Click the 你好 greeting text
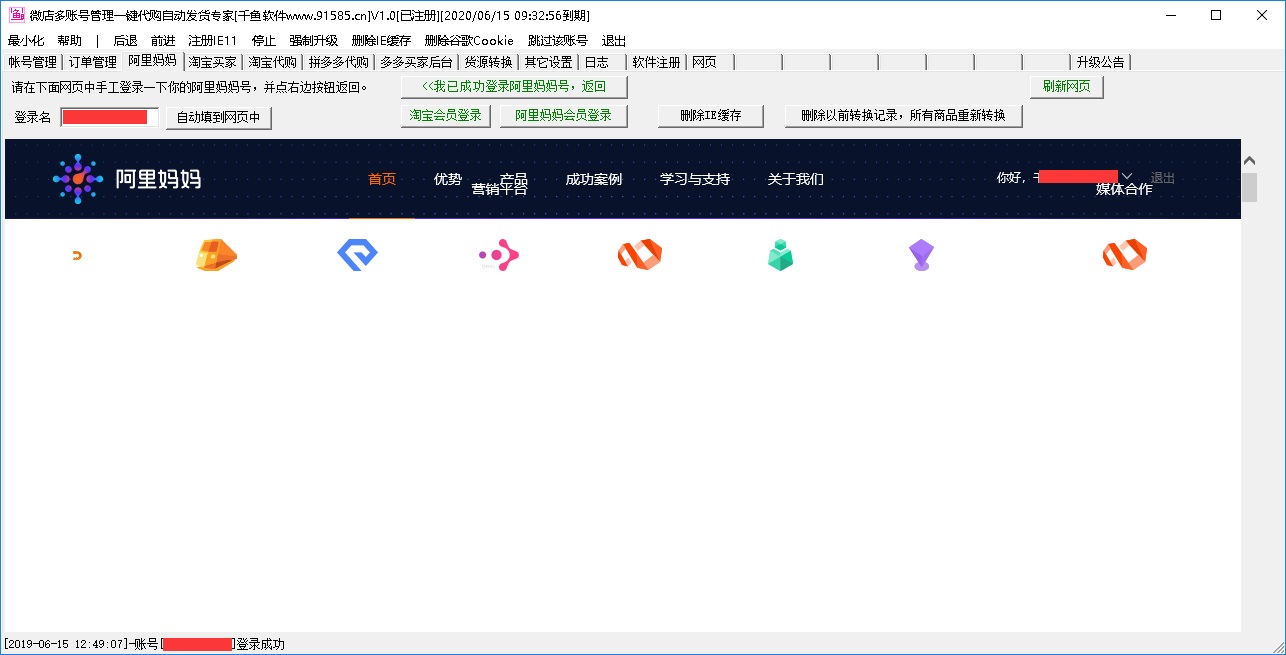 point(1010,178)
